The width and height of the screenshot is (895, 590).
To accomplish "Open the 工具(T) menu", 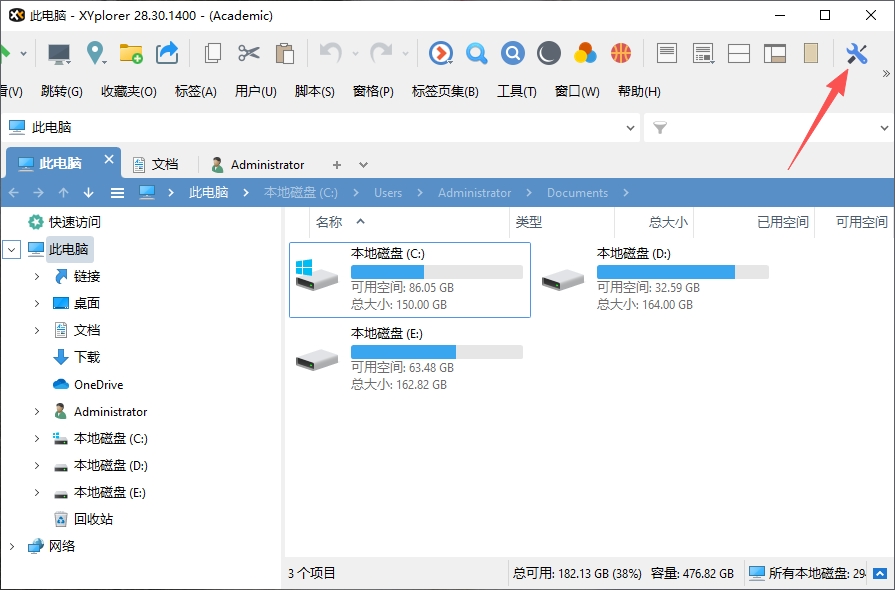I will [517, 91].
